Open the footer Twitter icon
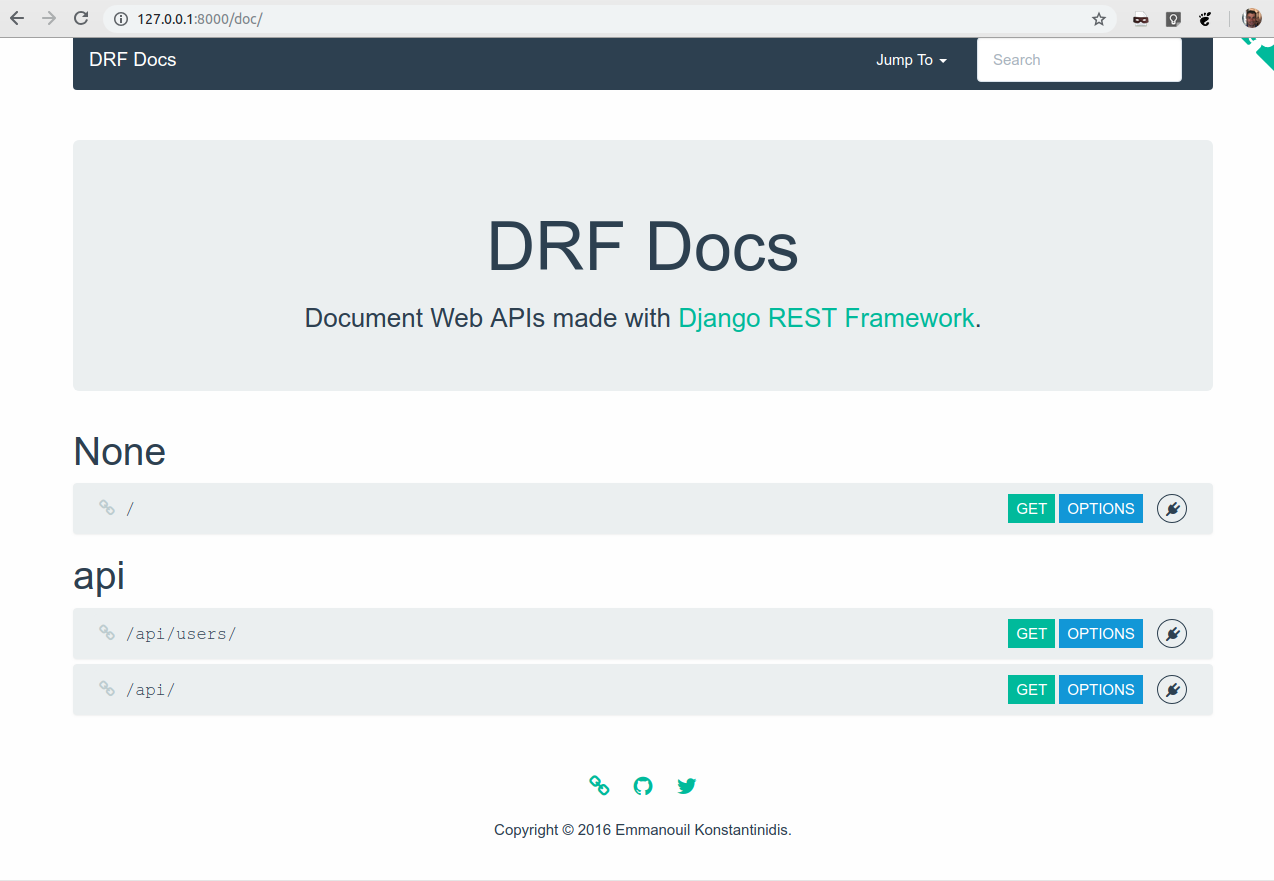This screenshot has width=1274, height=881. coord(686,786)
